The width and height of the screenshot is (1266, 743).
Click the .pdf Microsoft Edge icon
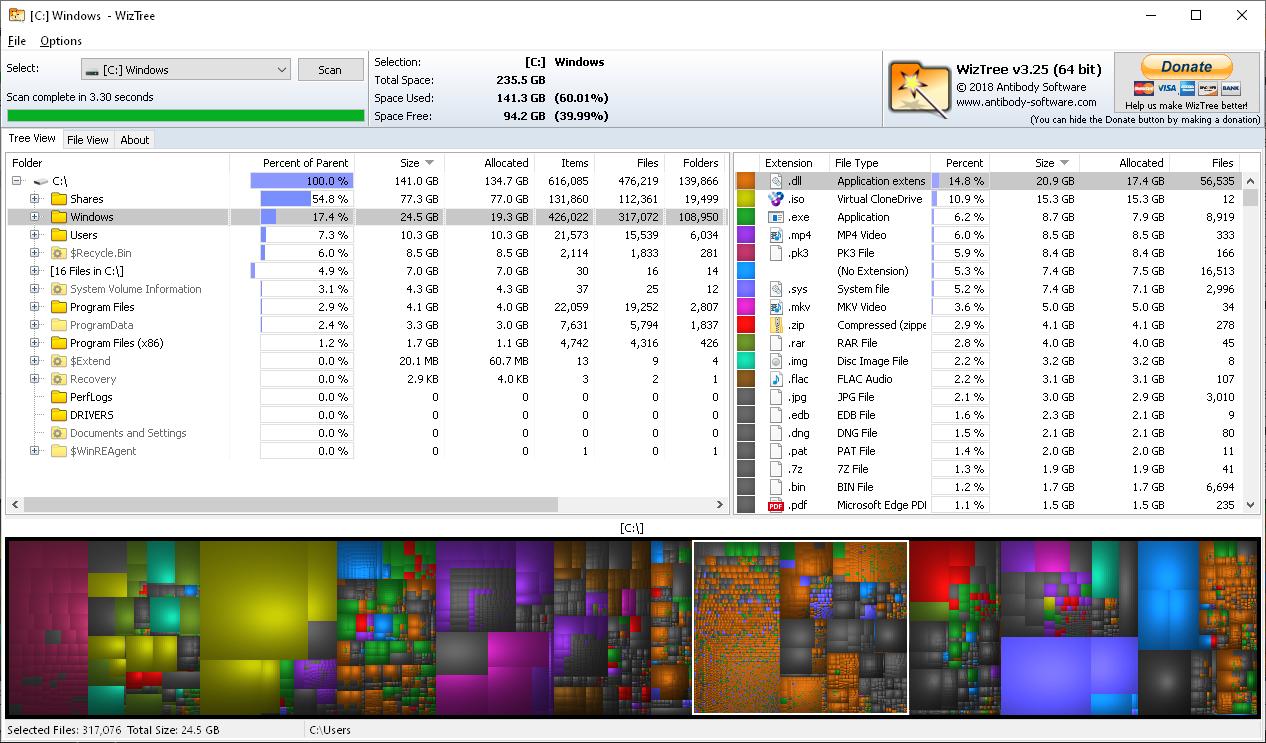pos(775,505)
